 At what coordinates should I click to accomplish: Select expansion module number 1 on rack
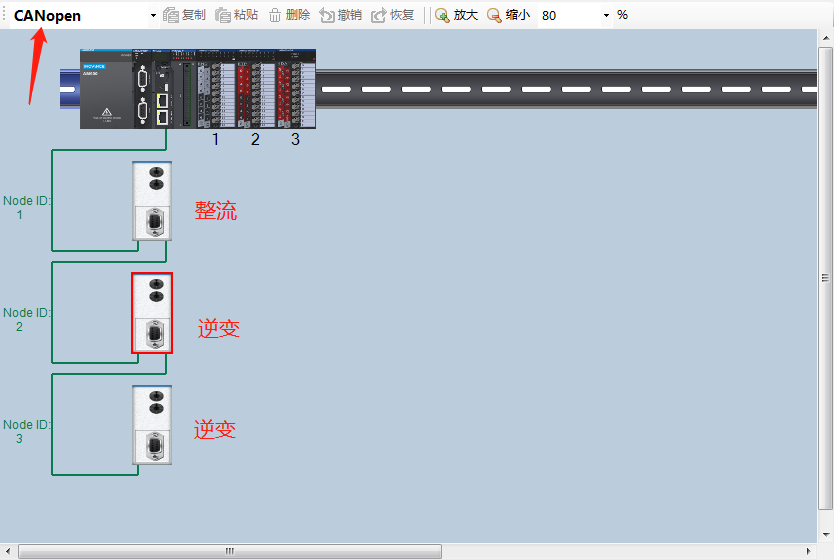click(215, 93)
